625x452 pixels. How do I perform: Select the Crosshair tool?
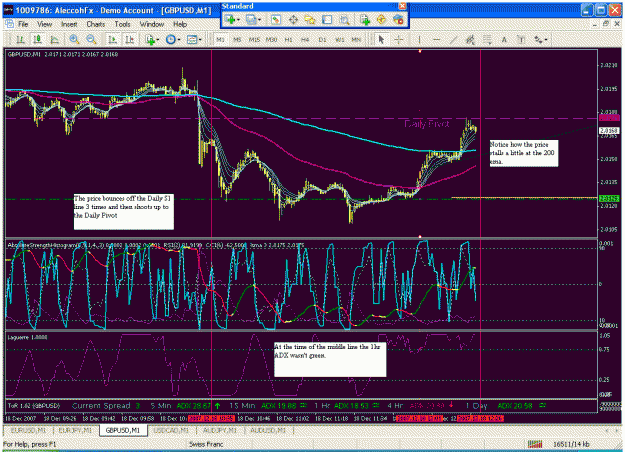click(x=399, y=39)
